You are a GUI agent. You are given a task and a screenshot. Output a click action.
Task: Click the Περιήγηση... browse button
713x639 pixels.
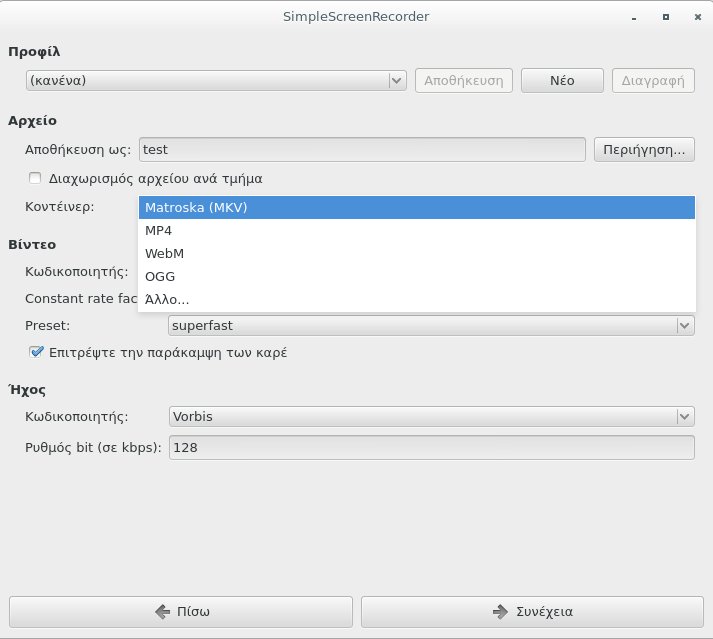[643, 149]
